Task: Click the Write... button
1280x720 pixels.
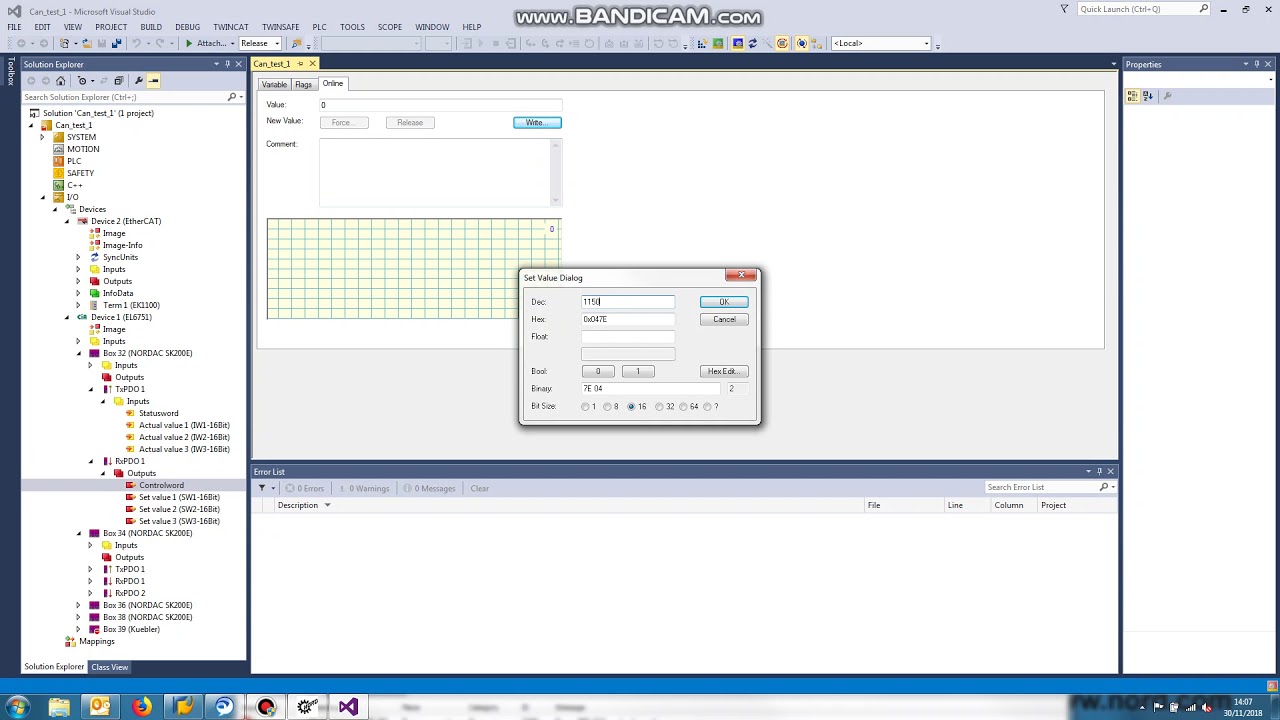Action: pos(537,122)
